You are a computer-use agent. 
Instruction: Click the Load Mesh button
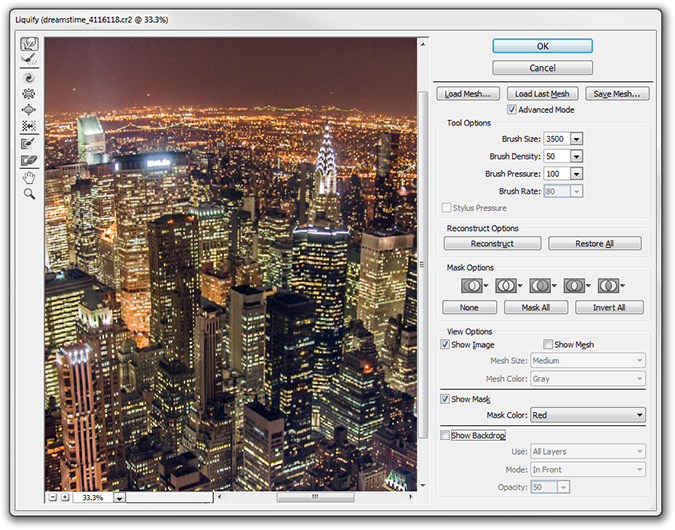click(x=467, y=94)
